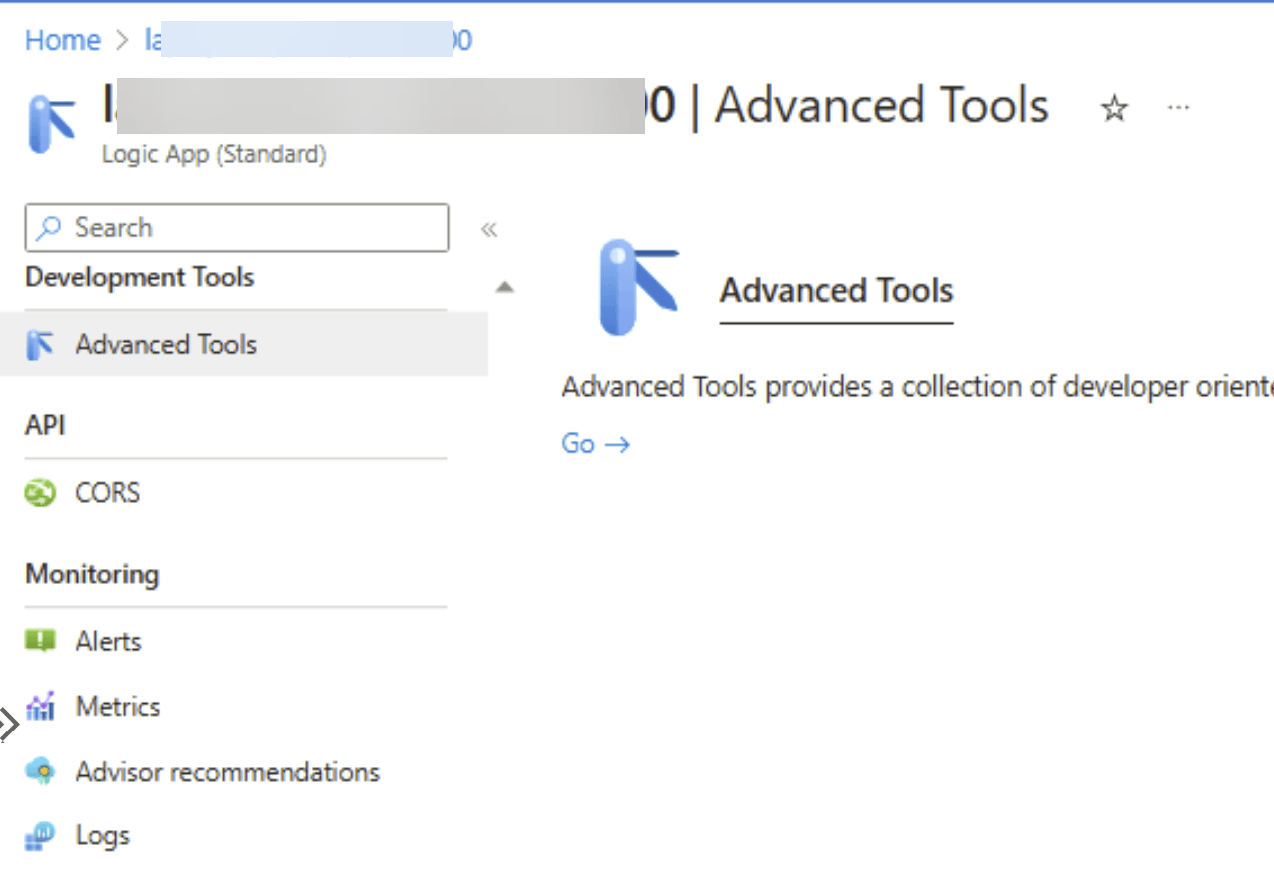
Task: Follow the Go link to Advanced Tools
Action: [596, 444]
